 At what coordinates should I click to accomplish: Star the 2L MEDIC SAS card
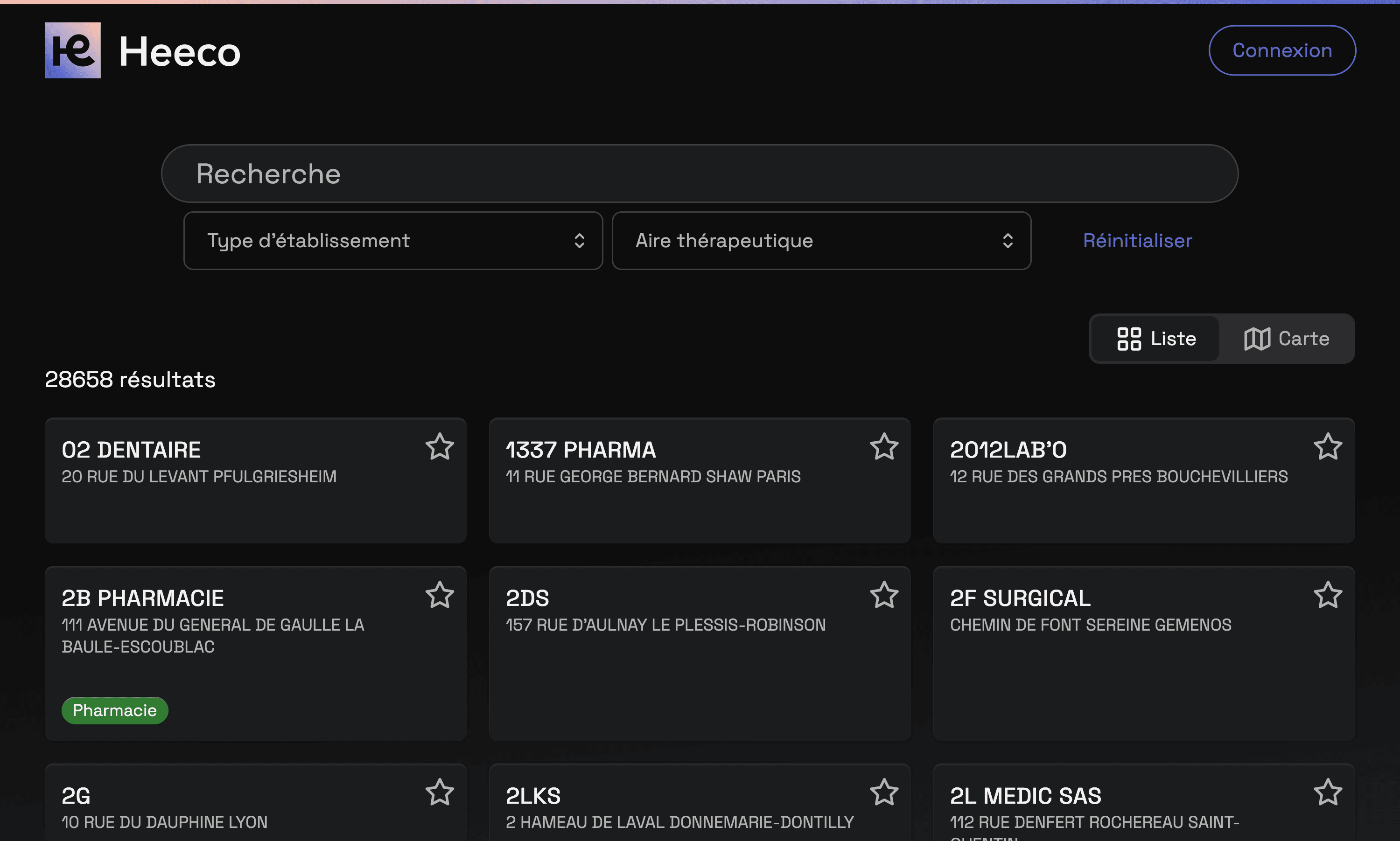click(x=1328, y=792)
